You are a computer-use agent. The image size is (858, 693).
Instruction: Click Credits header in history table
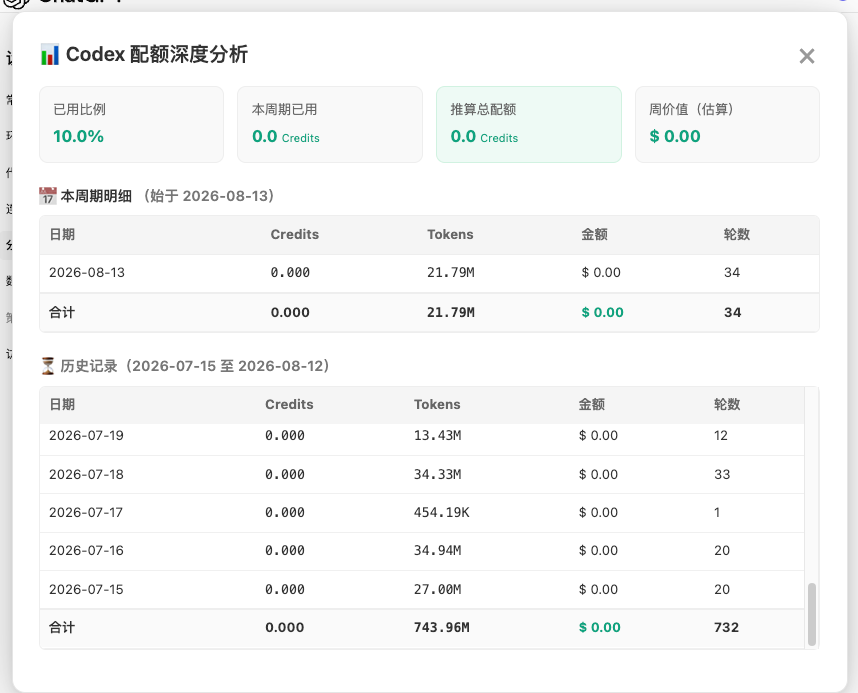(x=289, y=405)
